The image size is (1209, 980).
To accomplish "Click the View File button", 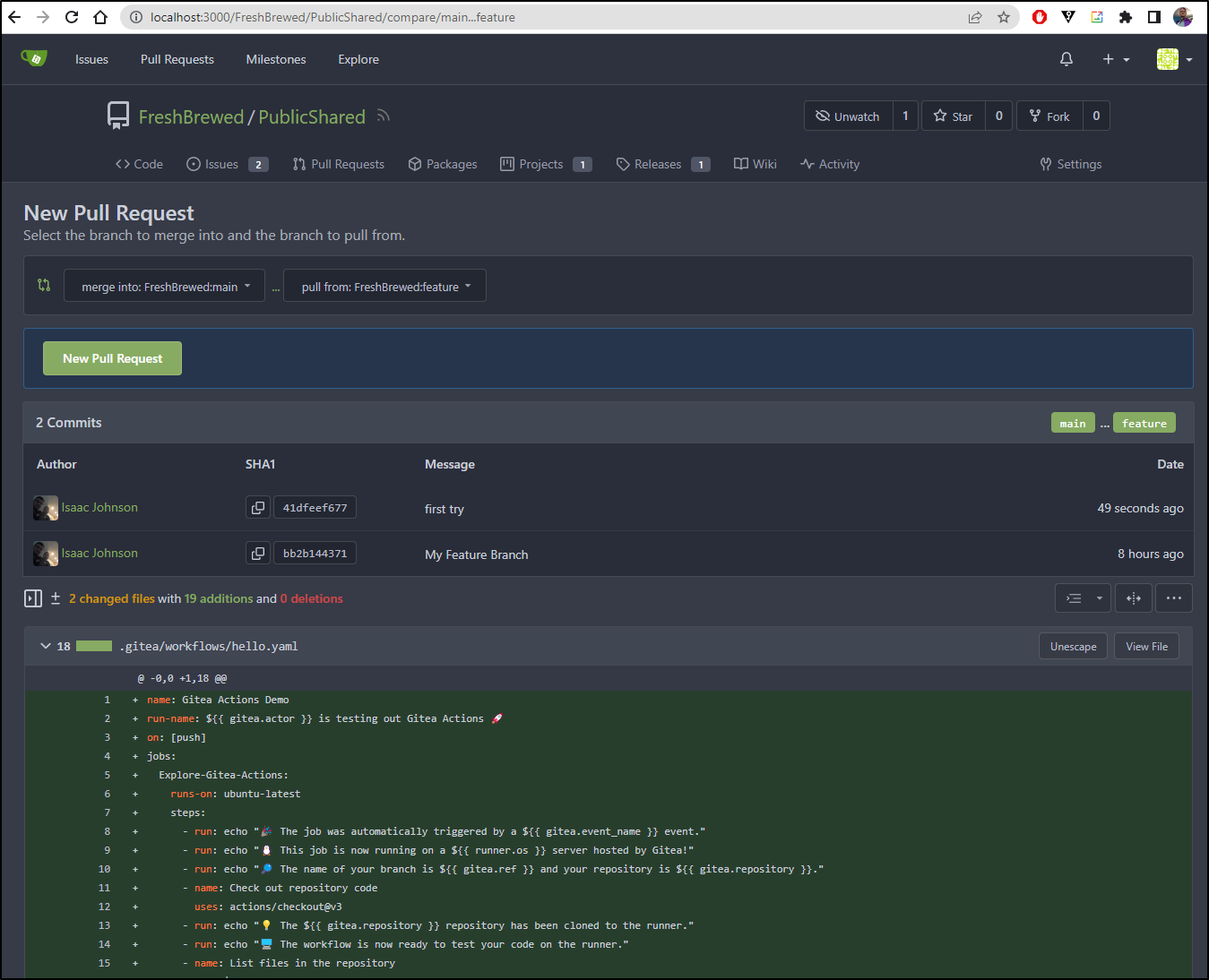I will click(x=1146, y=647).
